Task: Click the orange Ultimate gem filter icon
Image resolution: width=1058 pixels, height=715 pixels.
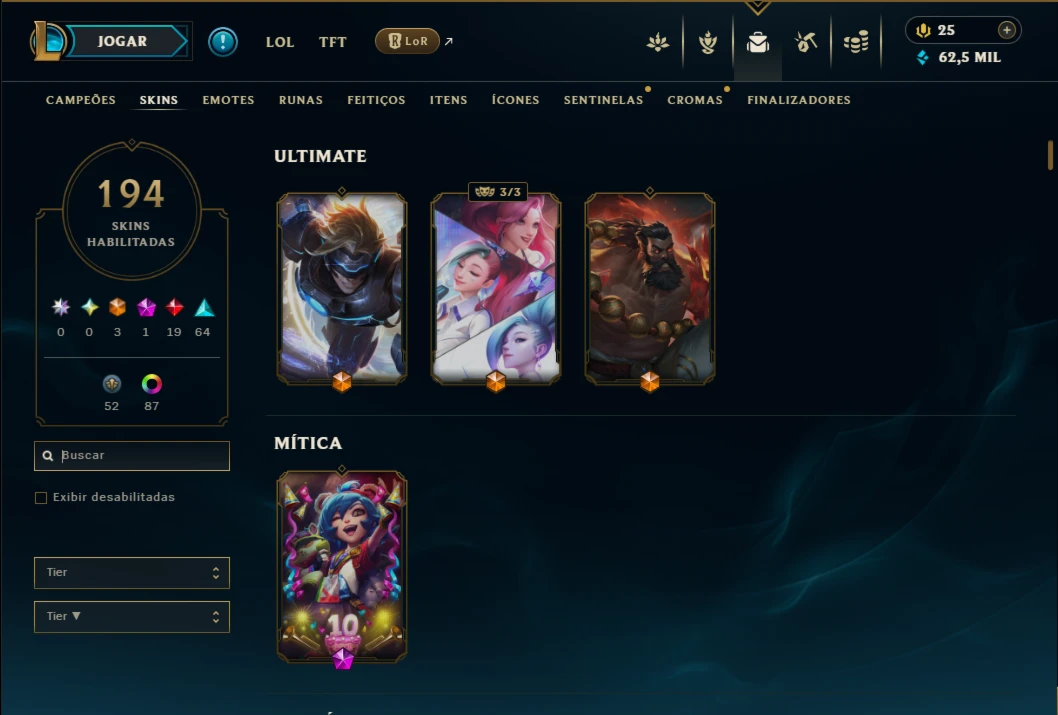Action: (117, 308)
